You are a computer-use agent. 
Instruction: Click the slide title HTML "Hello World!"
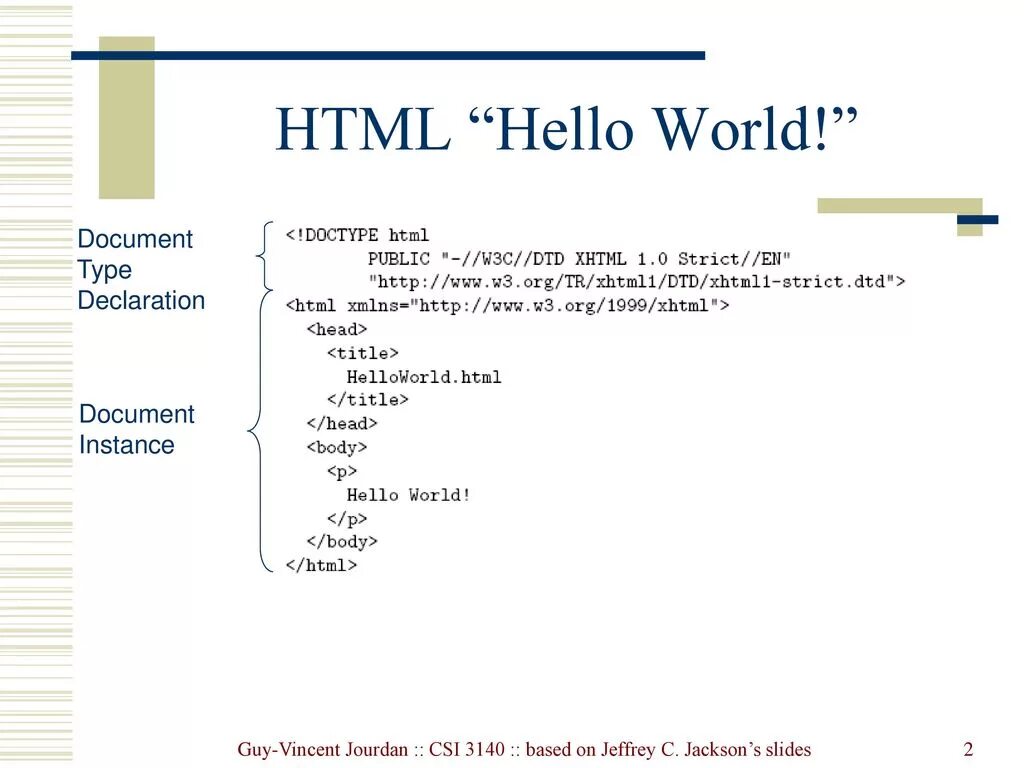pos(566,129)
